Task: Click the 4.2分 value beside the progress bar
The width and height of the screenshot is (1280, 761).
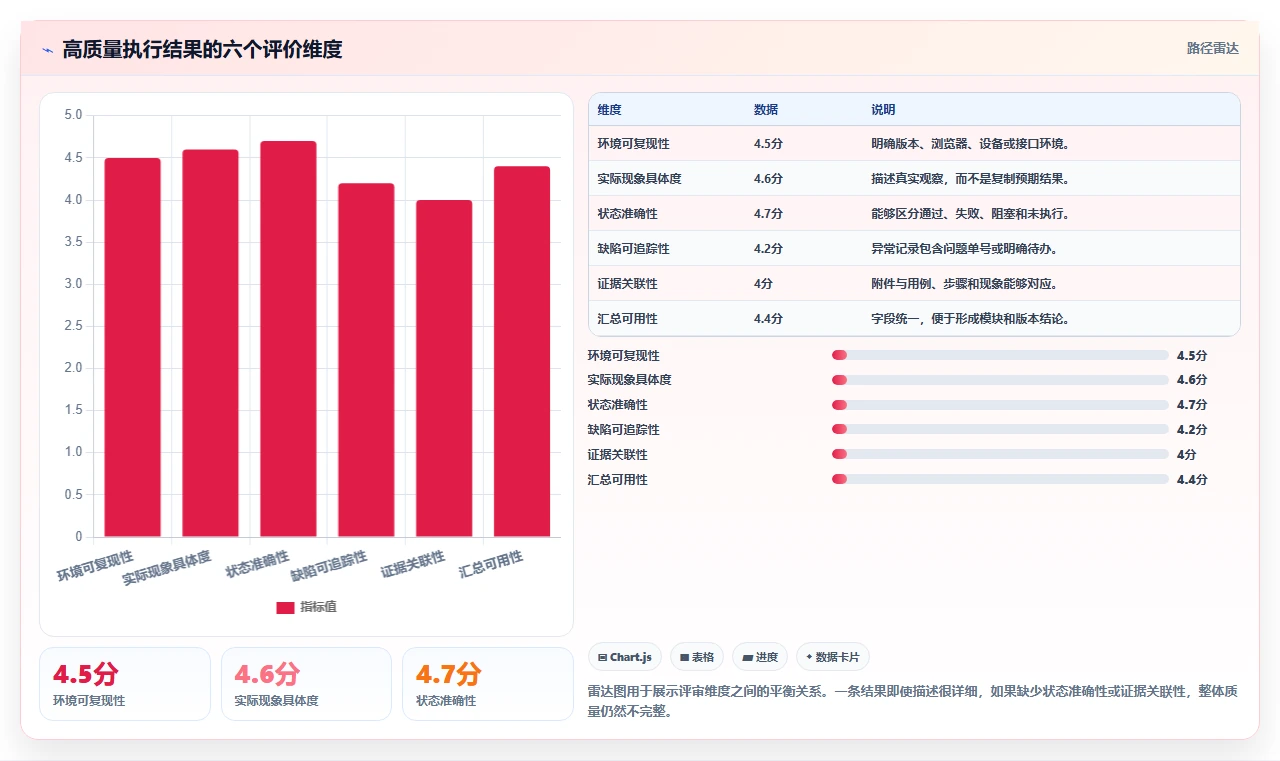Action: pyautogui.click(x=1192, y=430)
